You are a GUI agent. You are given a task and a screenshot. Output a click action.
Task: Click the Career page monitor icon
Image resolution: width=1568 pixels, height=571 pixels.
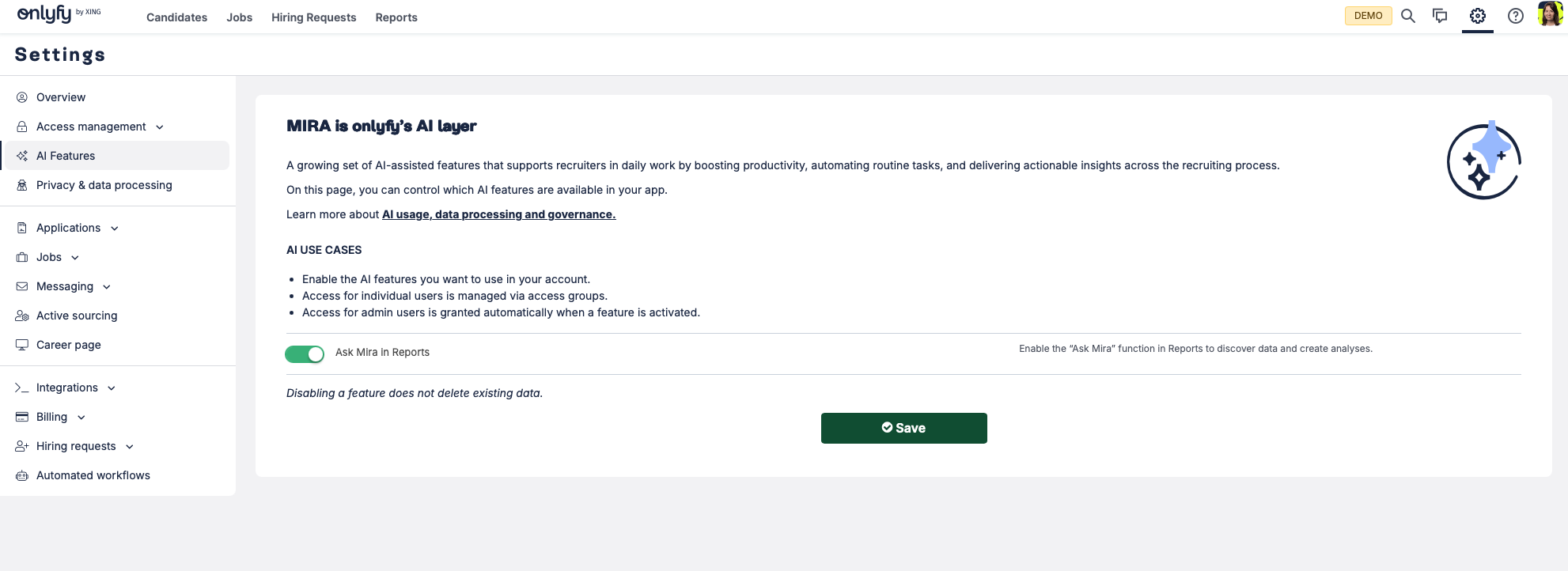click(21, 344)
